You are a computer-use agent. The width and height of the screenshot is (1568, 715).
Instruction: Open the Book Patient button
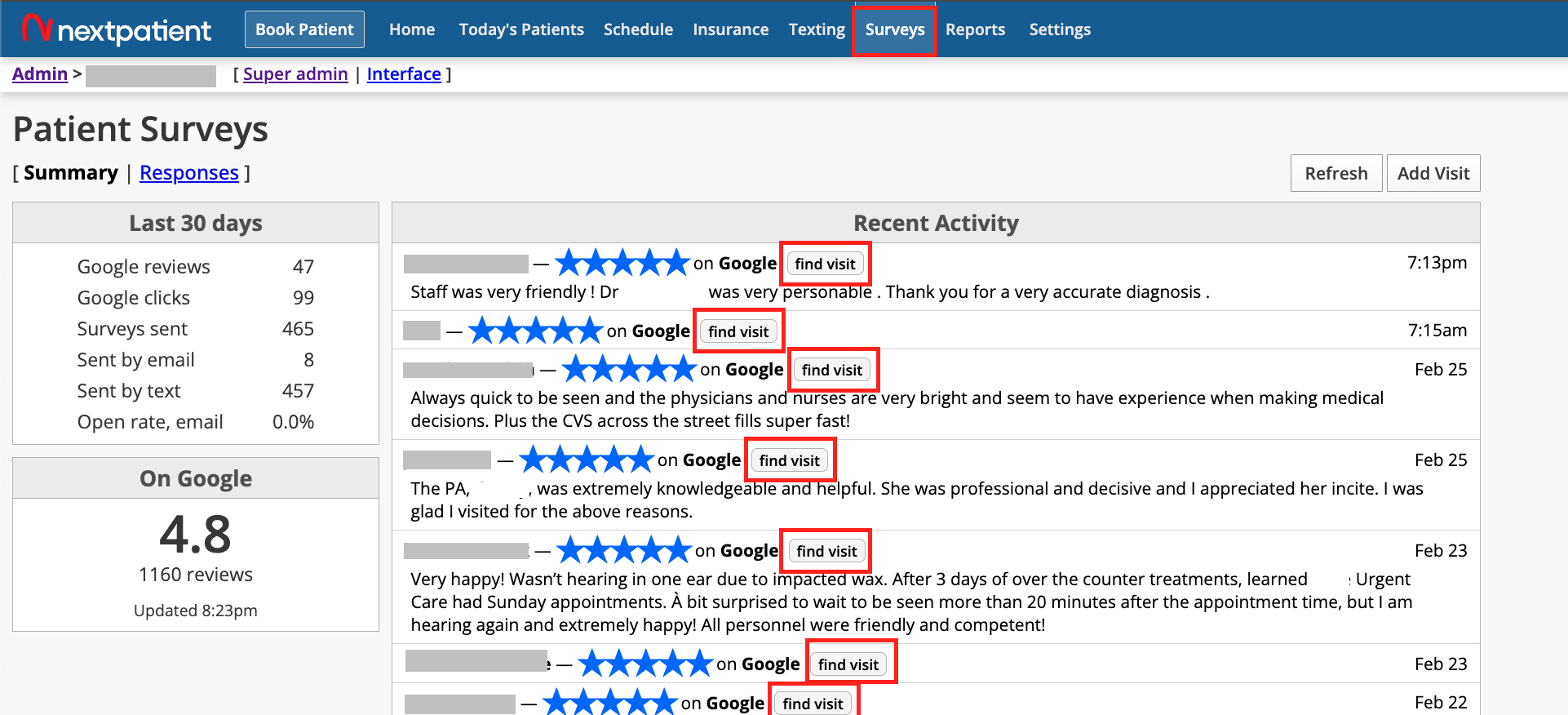pos(304,29)
